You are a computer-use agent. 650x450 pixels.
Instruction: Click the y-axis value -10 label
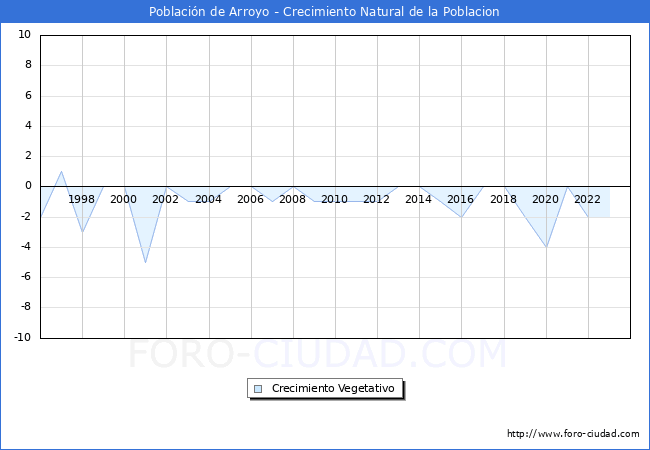[22, 338]
